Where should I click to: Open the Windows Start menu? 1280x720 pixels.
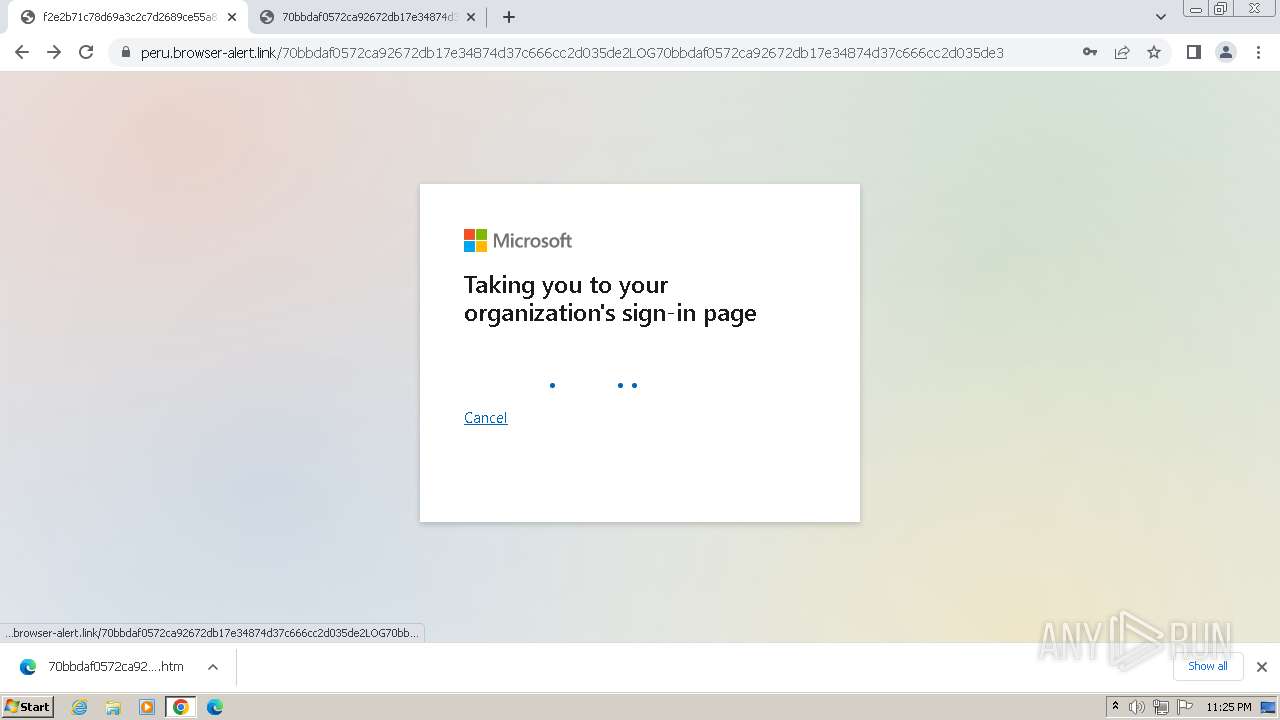point(28,707)
